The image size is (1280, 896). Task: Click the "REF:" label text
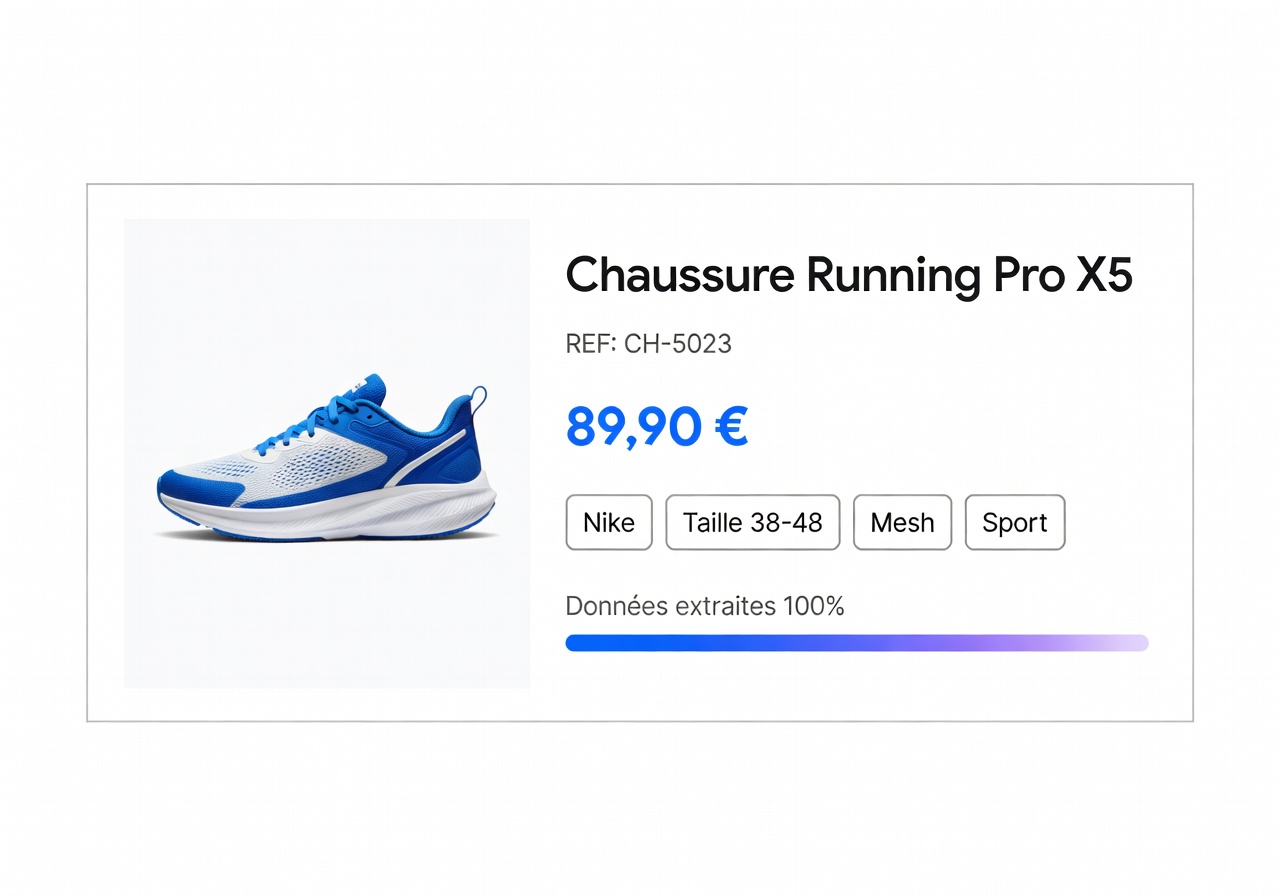tap(590, 344)
